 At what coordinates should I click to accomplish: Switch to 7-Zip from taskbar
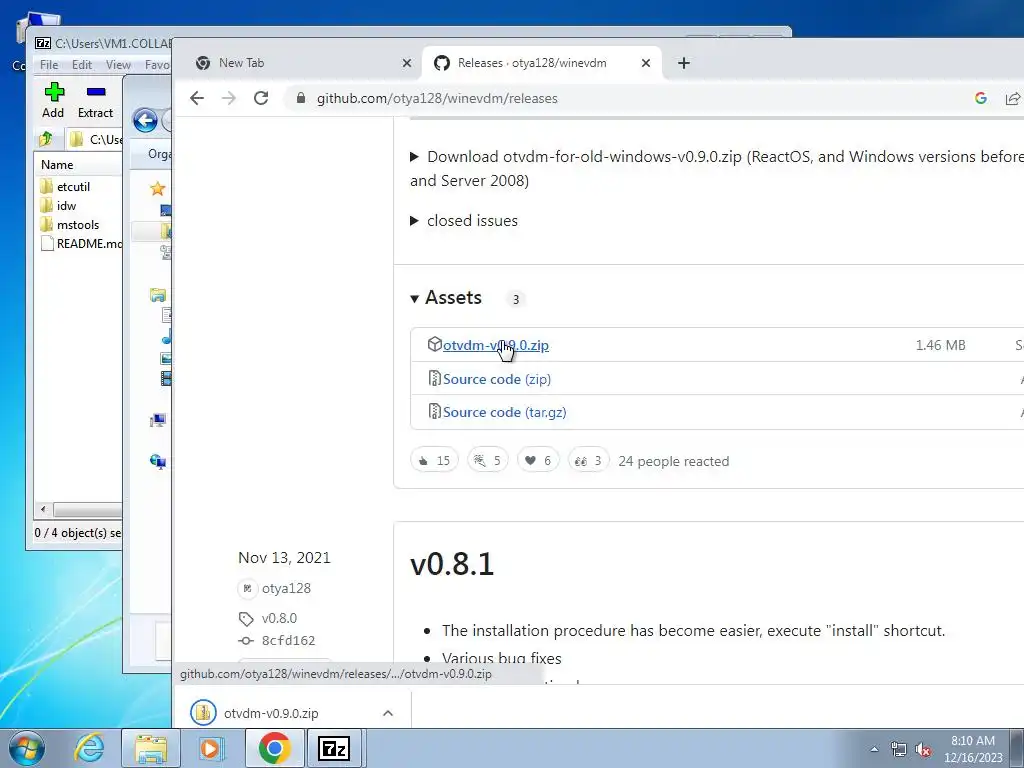click(x=334, y=748)
